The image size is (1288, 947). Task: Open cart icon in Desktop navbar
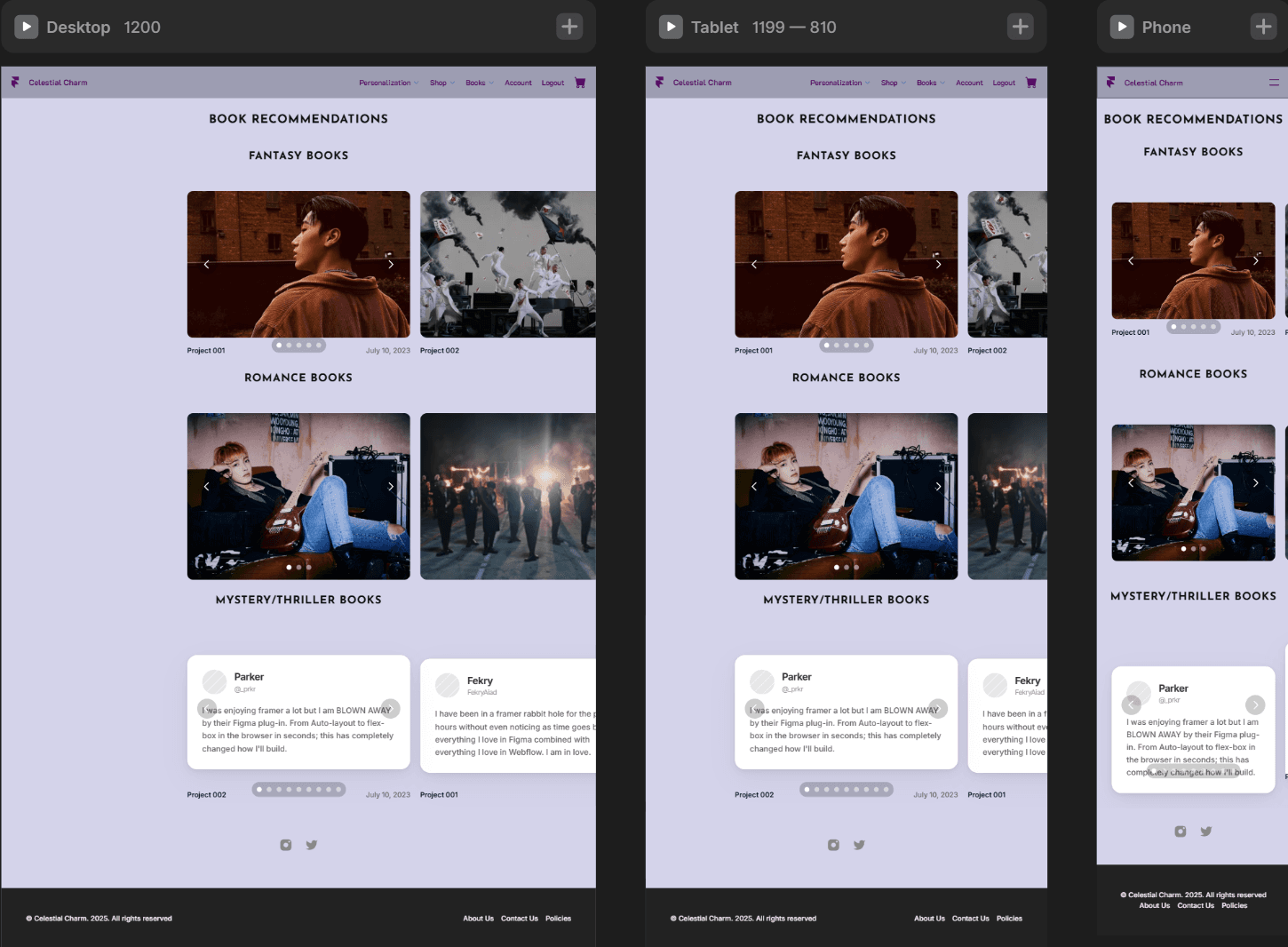580,83
